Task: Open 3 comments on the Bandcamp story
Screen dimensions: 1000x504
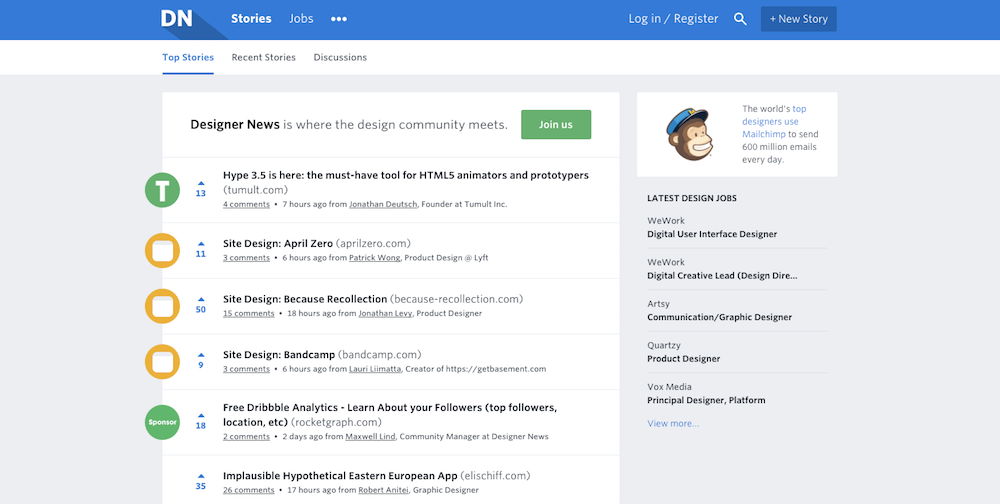Action: coord(246,369)
